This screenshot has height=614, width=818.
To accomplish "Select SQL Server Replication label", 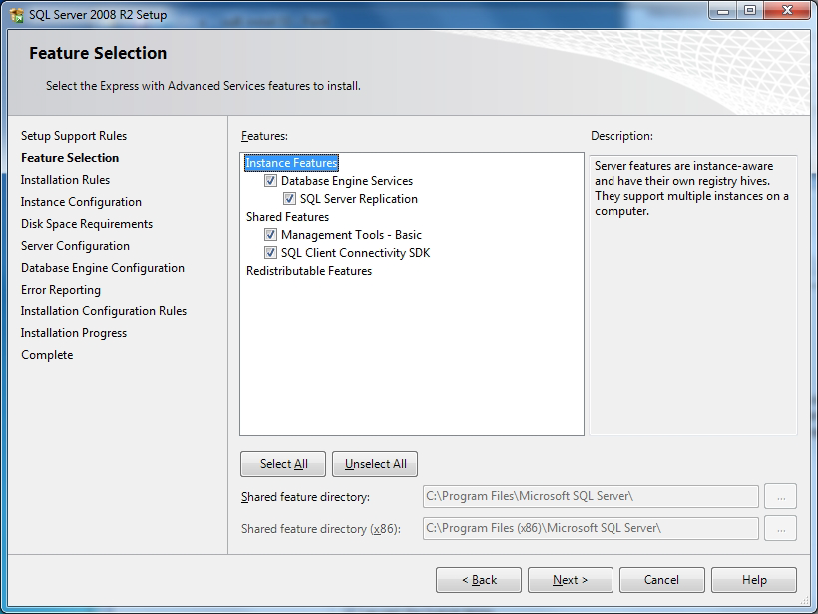I will pos(358,199).
